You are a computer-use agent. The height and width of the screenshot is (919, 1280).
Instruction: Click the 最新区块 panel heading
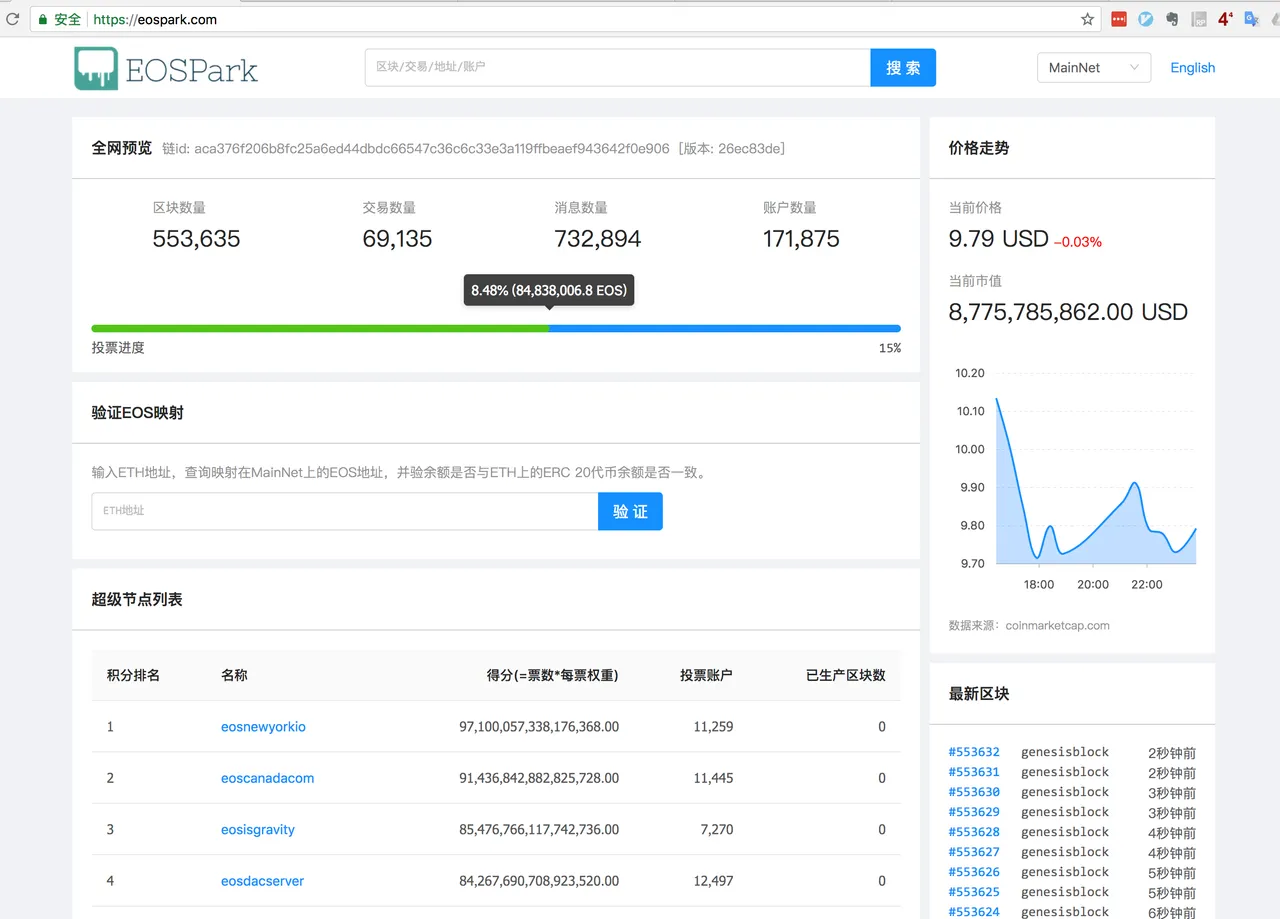click(979, 694)
